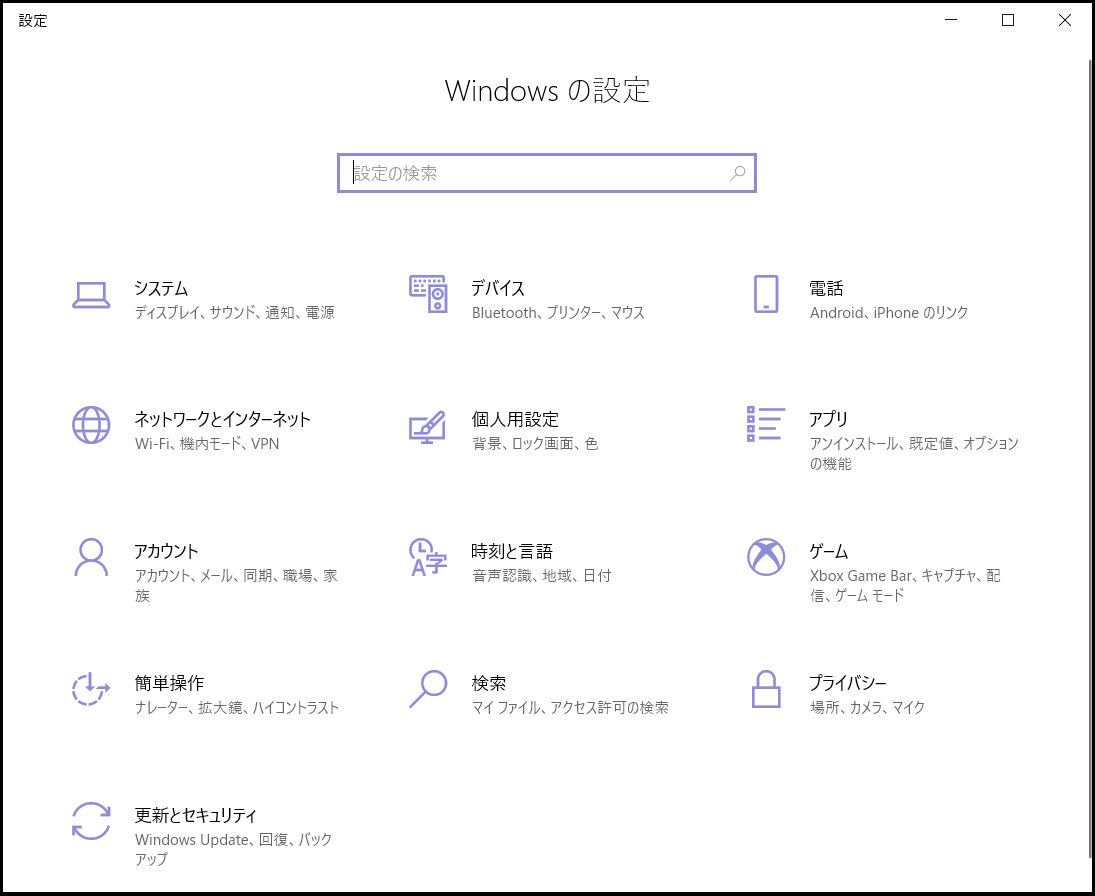This screenshot has height=896, width=1095.
Task: Open the 簡単操作 accessibility icon
Action: [x=91, y=689]
